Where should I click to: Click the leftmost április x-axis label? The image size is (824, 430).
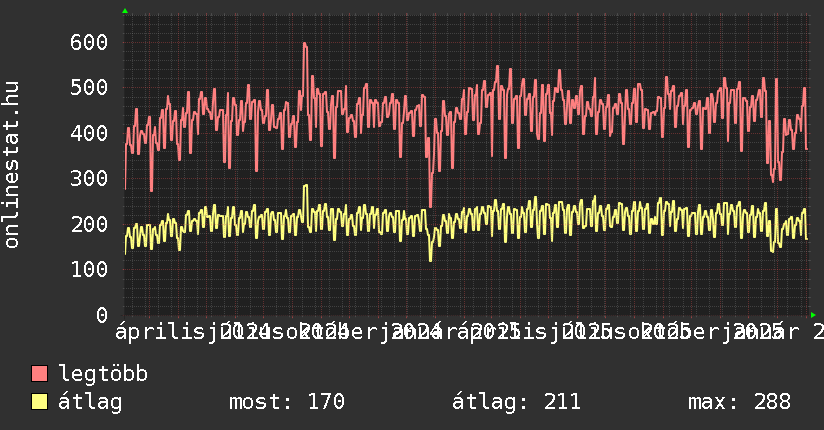click(x=160, y=331)
